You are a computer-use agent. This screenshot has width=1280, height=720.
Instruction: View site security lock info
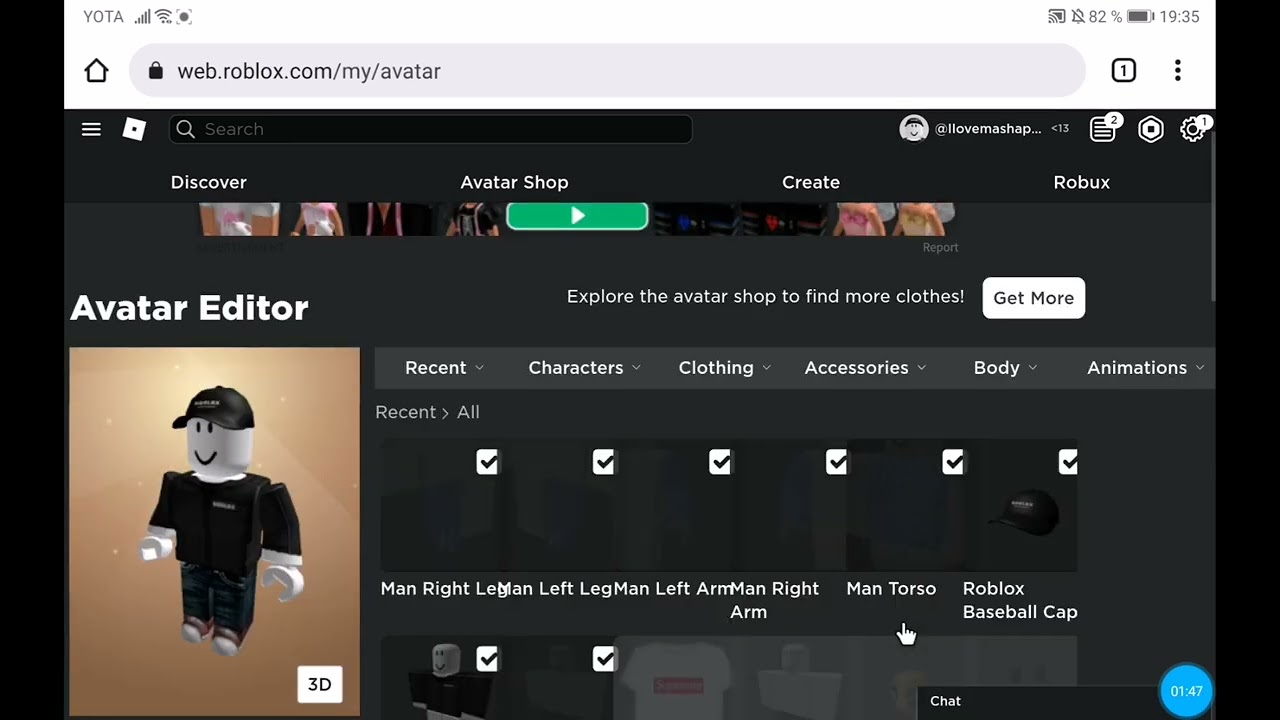[x=155, y=71]
